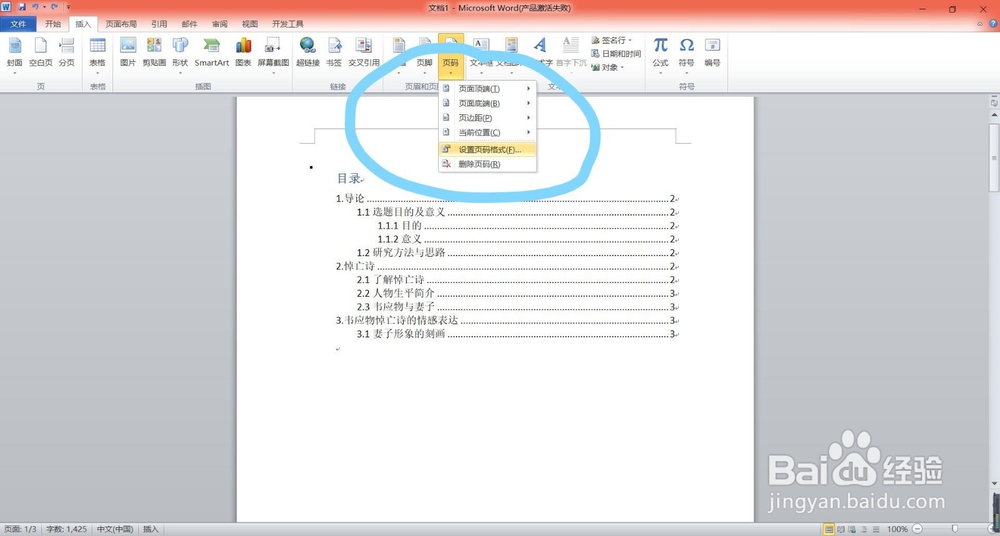Expand the 当前位置(C) submenu
Viewport: 1000px width, 536px height.
[487, 133]
